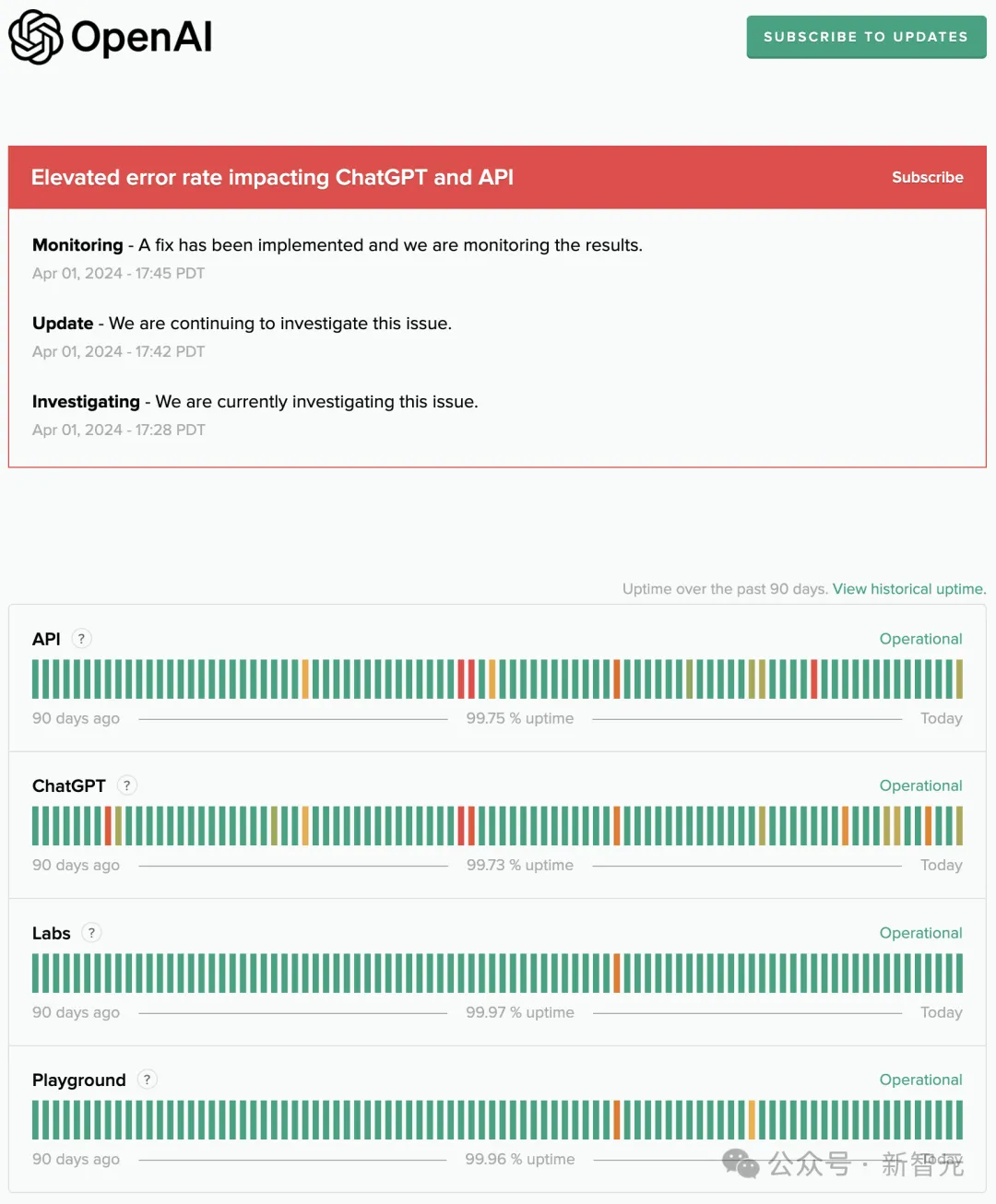Screen dimensions: 996x1204
Task: Click Subscribe in the red incident banner
Action: point(927,177)
